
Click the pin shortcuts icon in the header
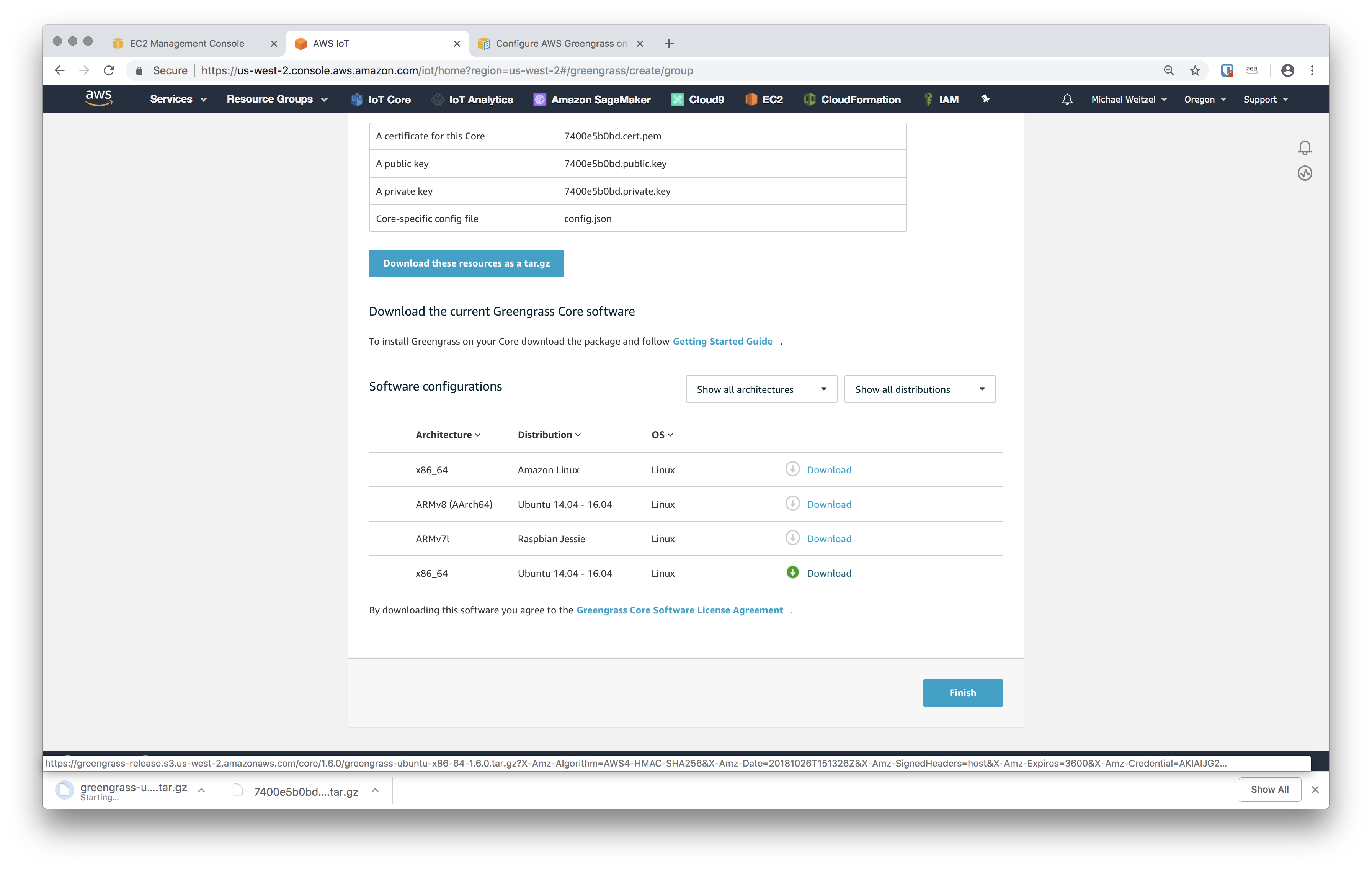click(x=985, y=99)
